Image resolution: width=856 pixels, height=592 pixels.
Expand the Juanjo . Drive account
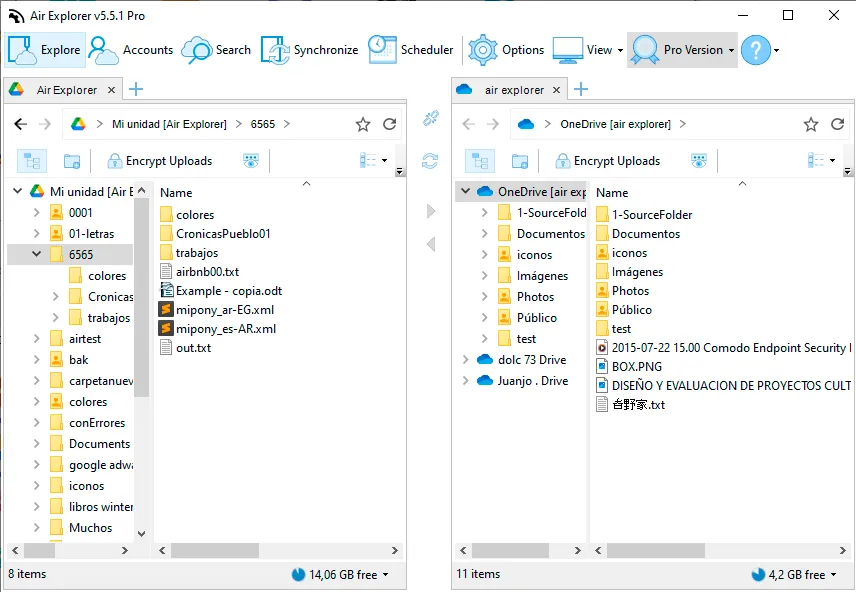pyautogui.click(x=465, y=381)
